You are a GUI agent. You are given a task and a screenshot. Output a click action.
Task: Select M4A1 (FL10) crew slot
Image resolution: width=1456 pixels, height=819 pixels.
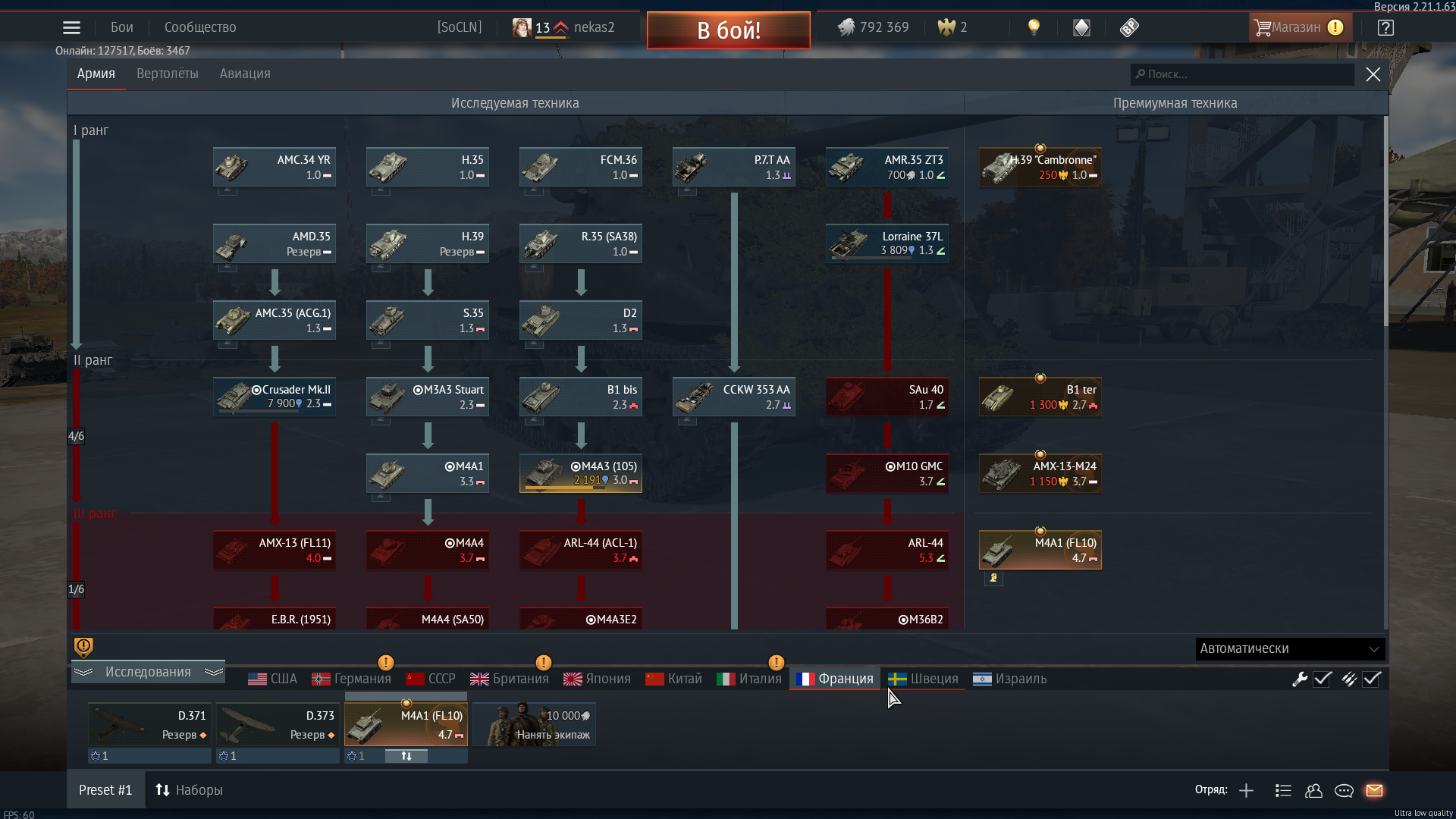click(406, 725)
